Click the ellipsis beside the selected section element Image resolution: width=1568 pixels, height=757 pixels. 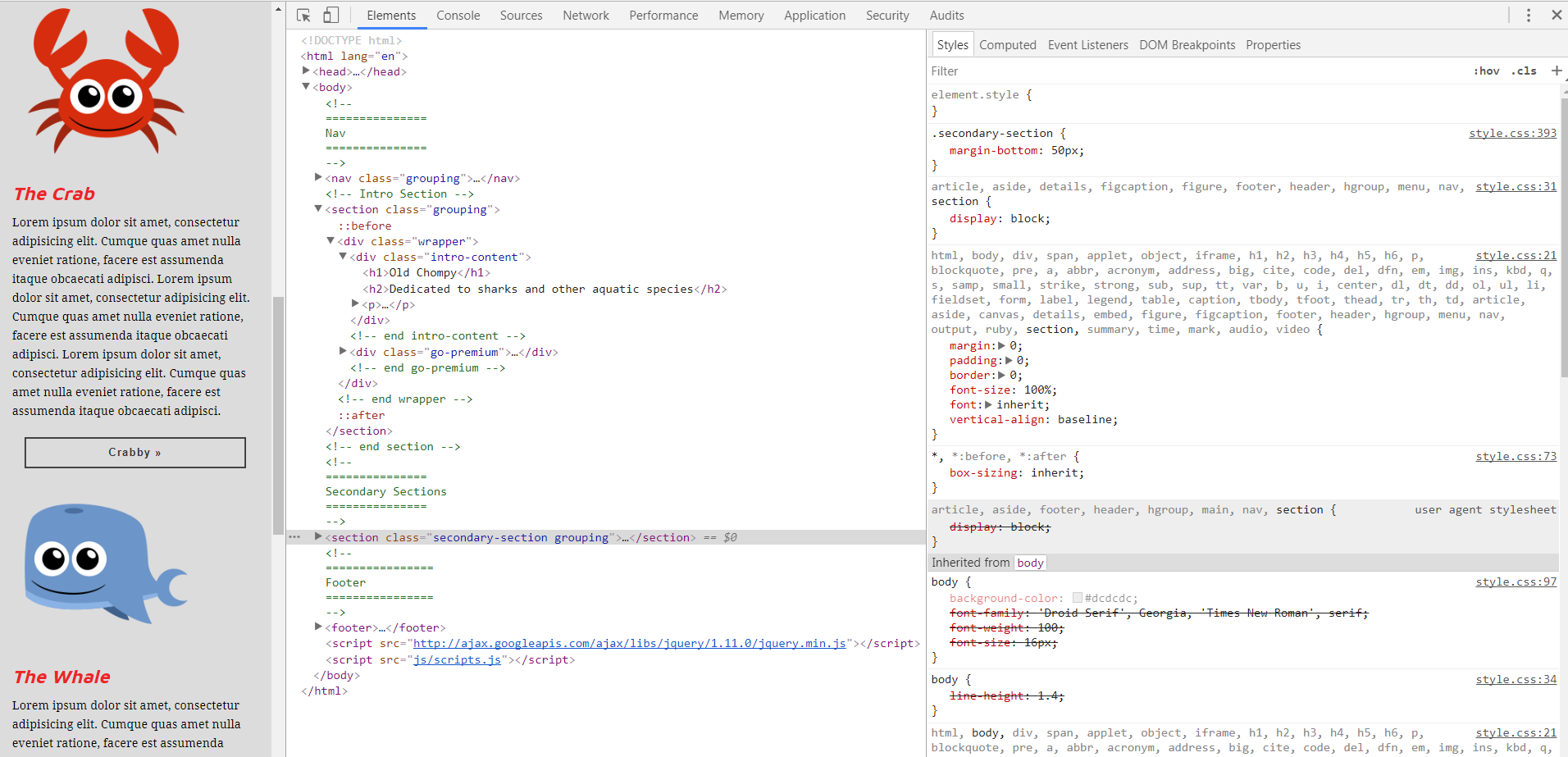(x=294, y=537)
